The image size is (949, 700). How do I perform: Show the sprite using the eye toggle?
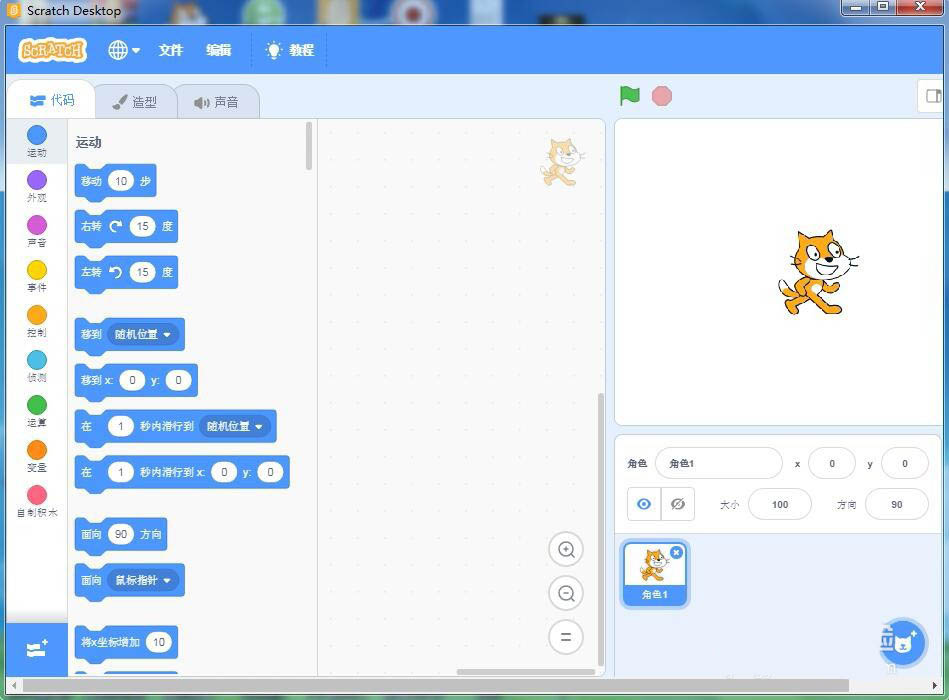click(643, 504)
